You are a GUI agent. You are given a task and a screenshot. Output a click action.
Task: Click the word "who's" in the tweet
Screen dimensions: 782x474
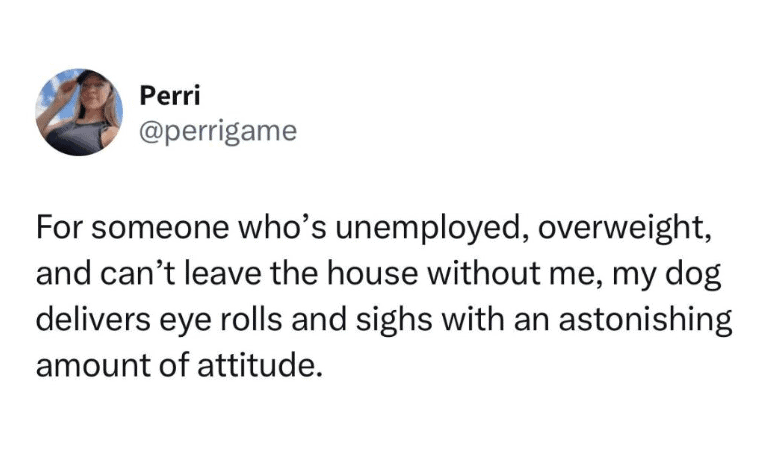click(283, 228)
